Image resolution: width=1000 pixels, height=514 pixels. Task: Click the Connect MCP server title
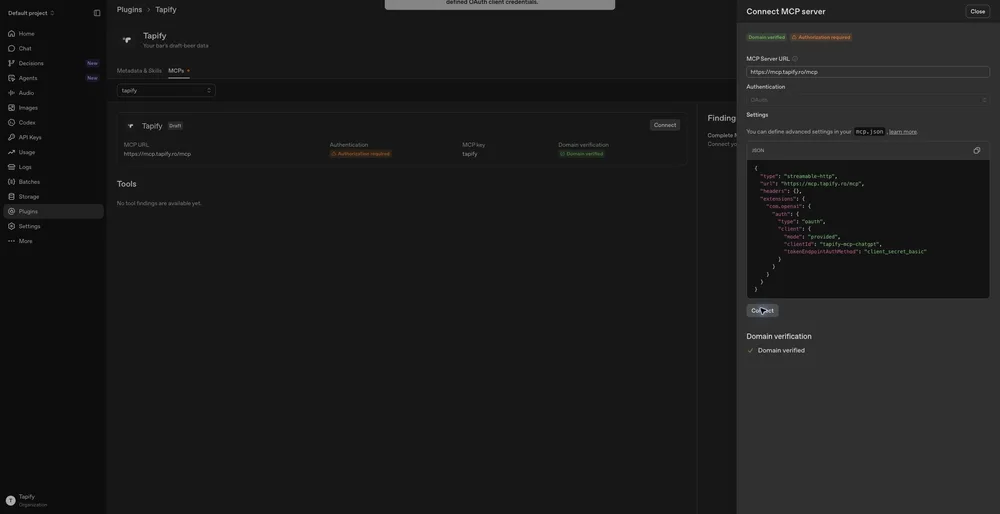[x=786, y=11]
